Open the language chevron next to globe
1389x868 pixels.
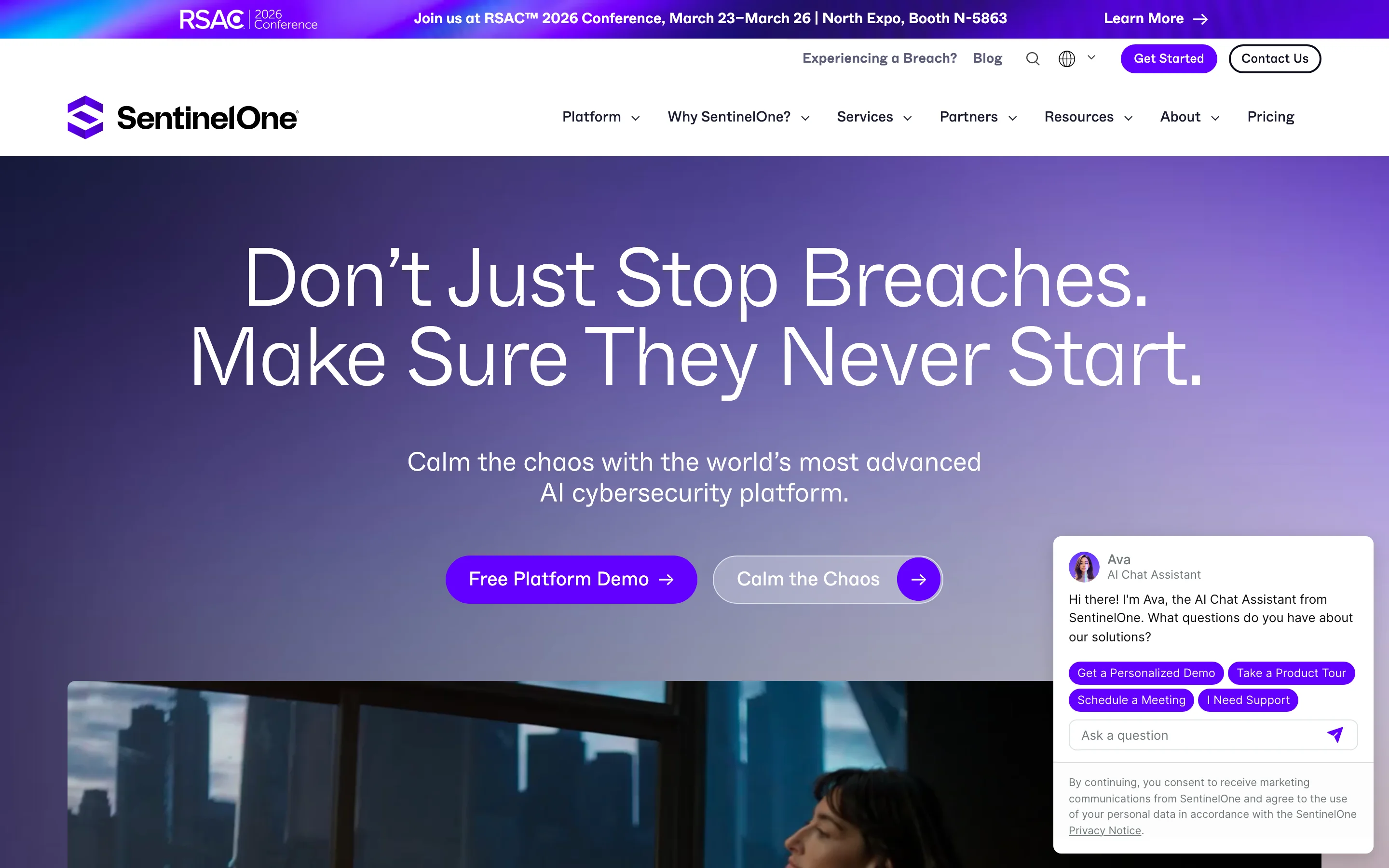pyautogui.click(x=1091, y=57)
